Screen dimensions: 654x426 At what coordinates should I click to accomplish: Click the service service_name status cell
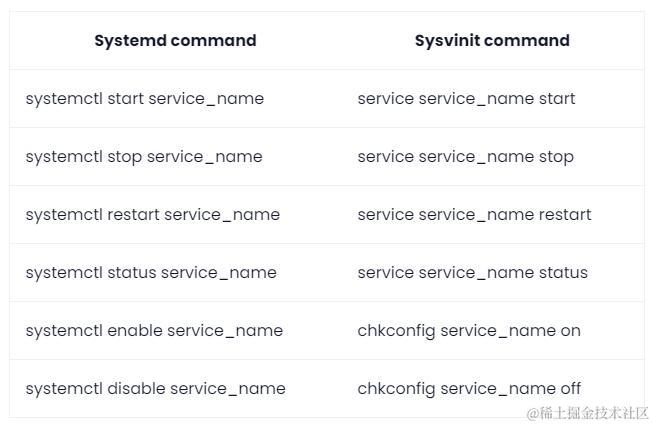coord(472,273)
